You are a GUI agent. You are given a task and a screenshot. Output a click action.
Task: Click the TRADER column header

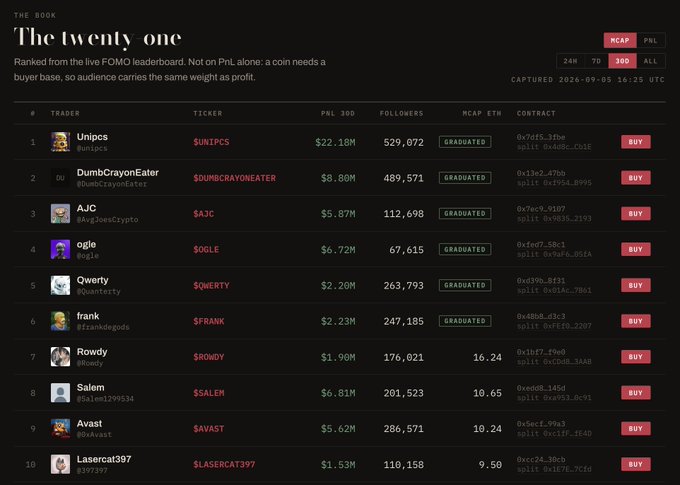(65, 113)
